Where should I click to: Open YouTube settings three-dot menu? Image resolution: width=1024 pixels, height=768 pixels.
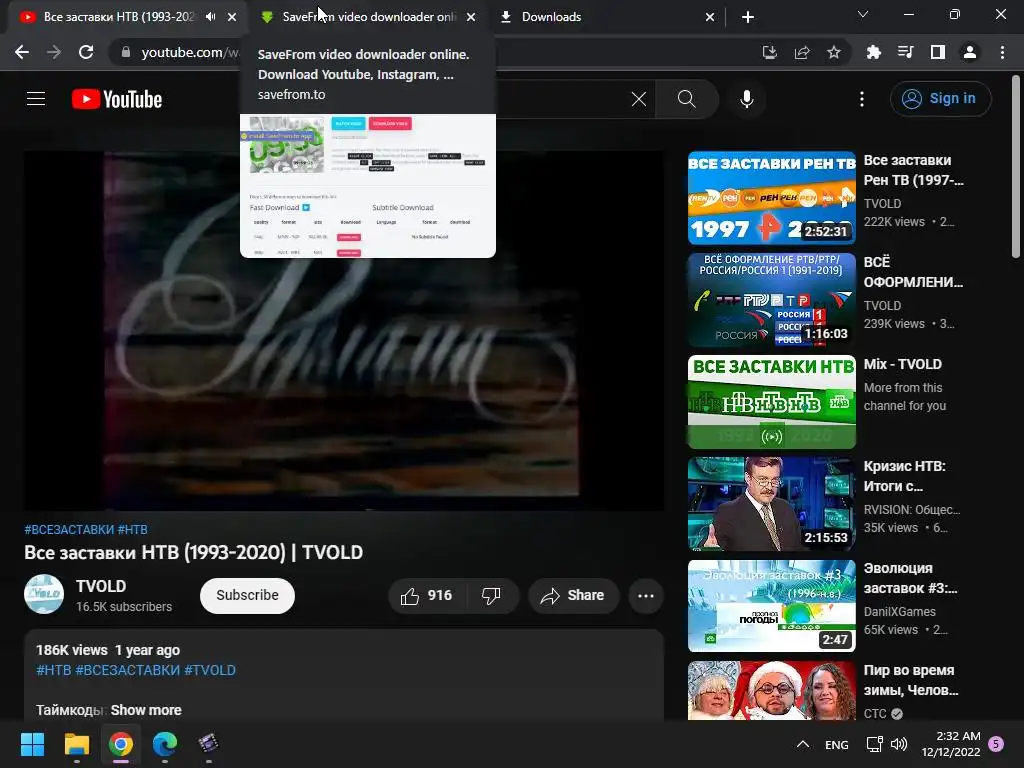coord(861,99)
